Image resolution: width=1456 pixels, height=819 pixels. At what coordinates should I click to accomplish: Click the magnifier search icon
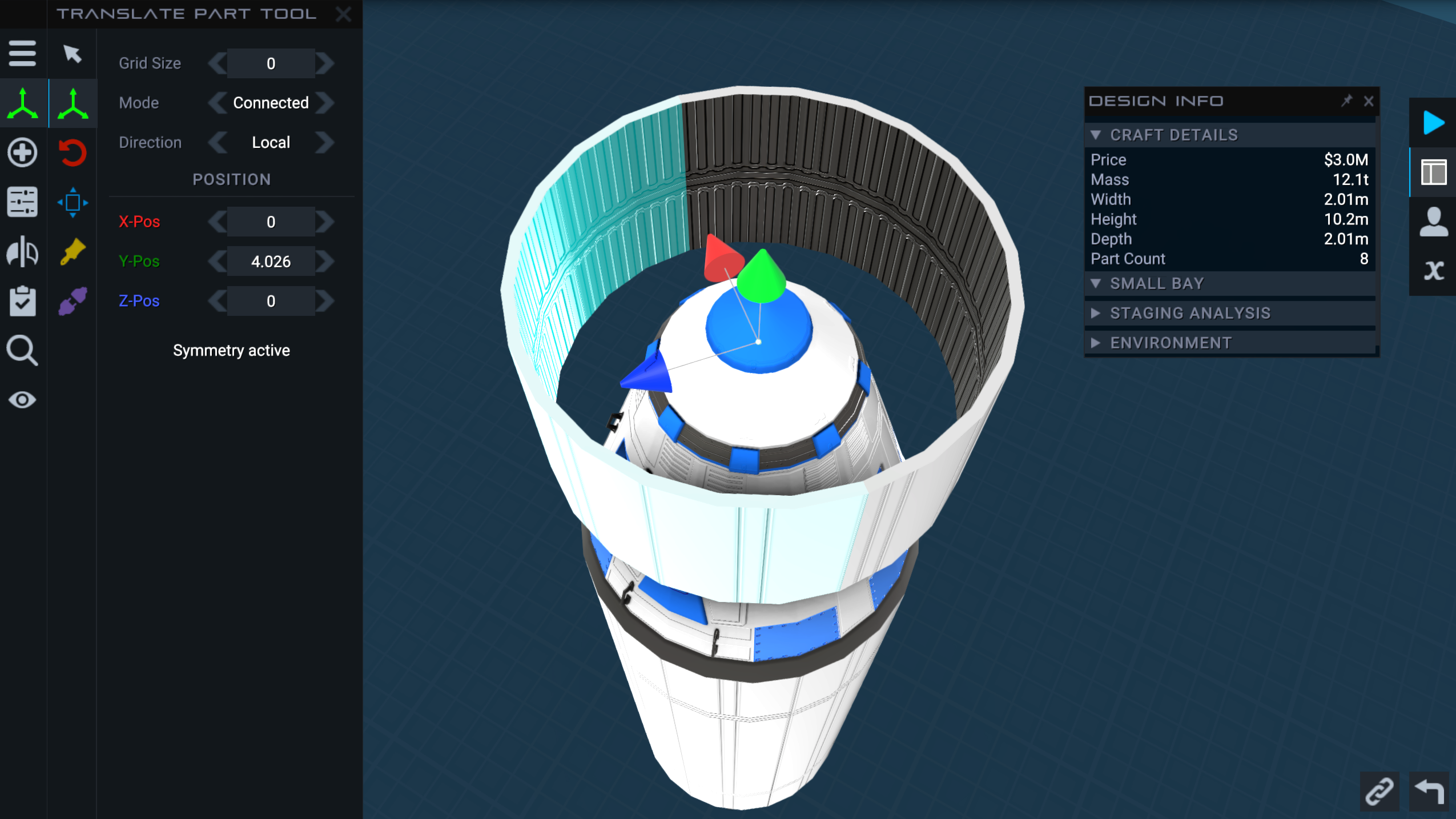tap(22, 350)
